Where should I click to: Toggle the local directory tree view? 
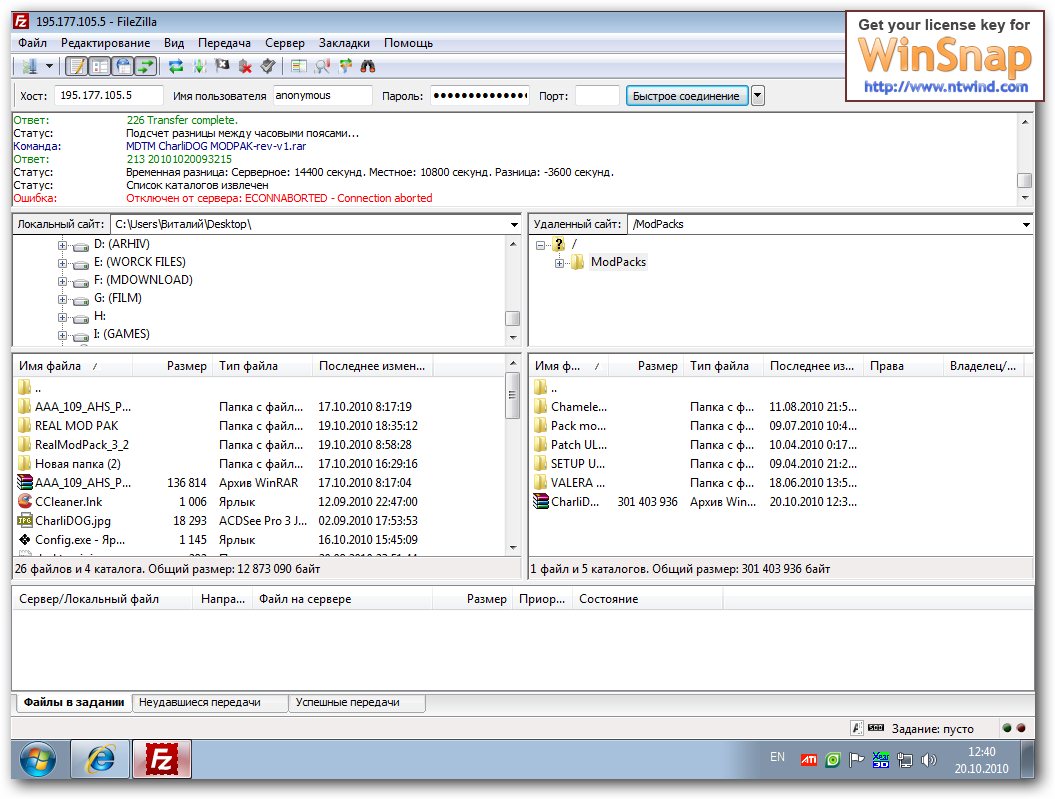click(99, 67)
